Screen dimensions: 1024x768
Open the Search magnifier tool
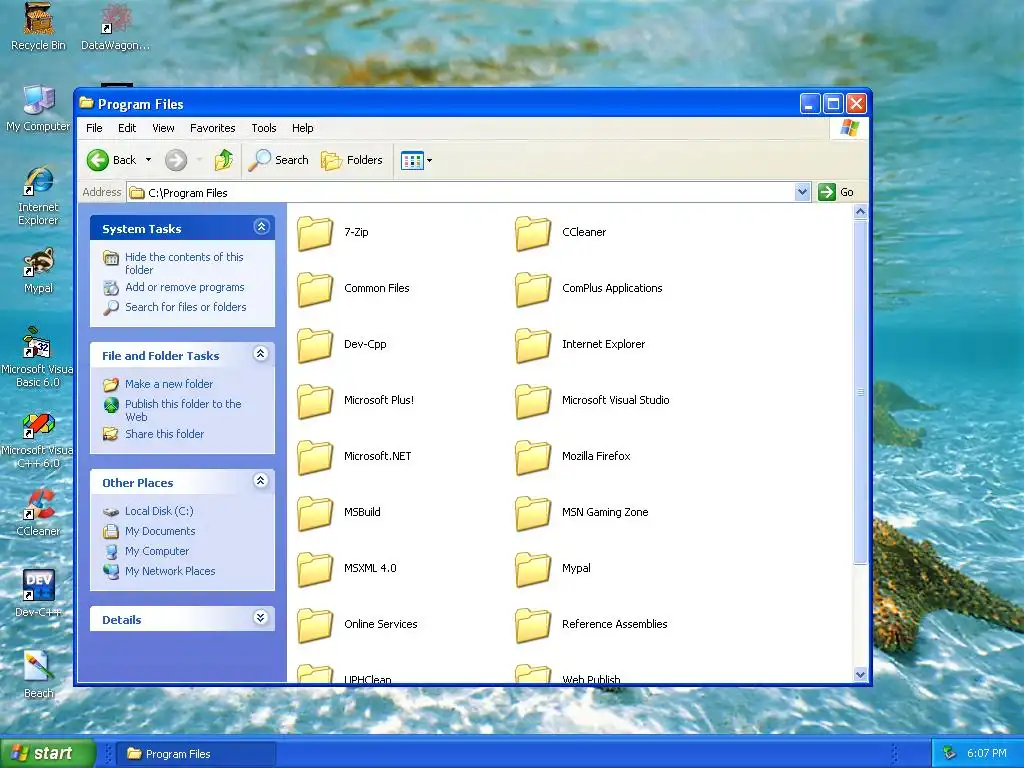(x=278, y=160)
